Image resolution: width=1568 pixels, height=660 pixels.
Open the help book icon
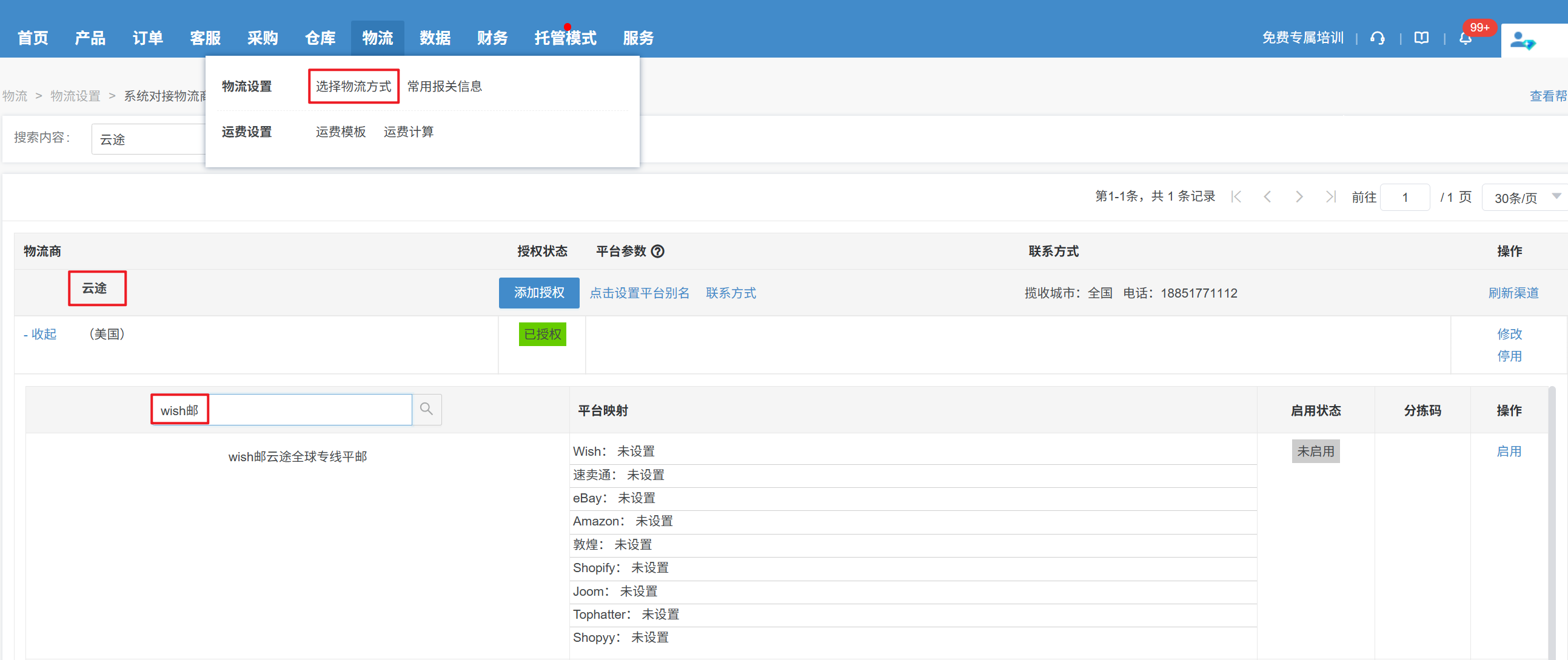pyautogui.click(x=1421, y=38)
